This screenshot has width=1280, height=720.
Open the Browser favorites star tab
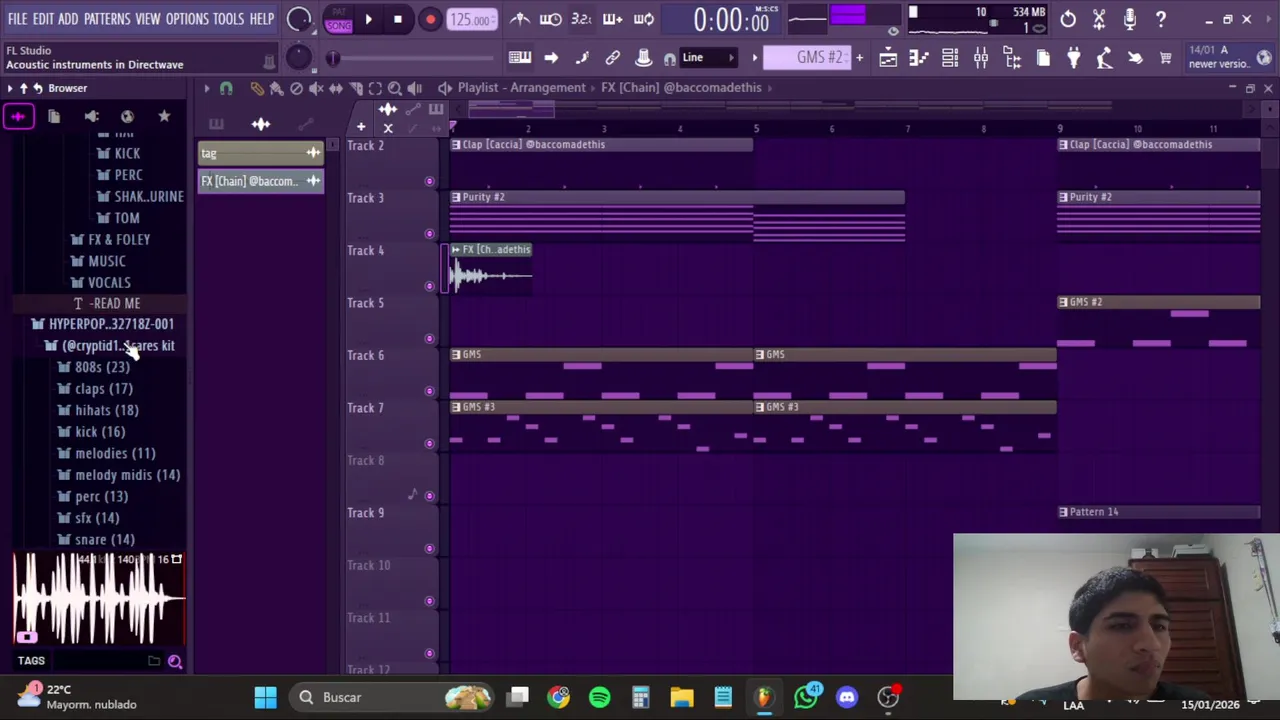(x=164, y=117)
